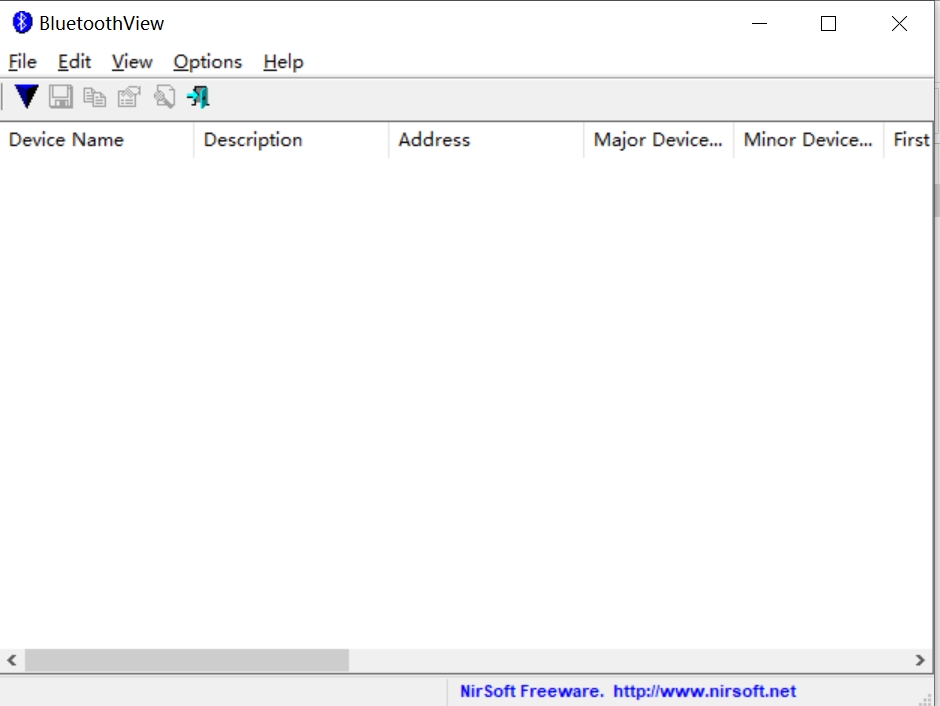Viewport: 940px width, 706px height.
Task: Open the Edit menu
Action: tap(74, 62)
